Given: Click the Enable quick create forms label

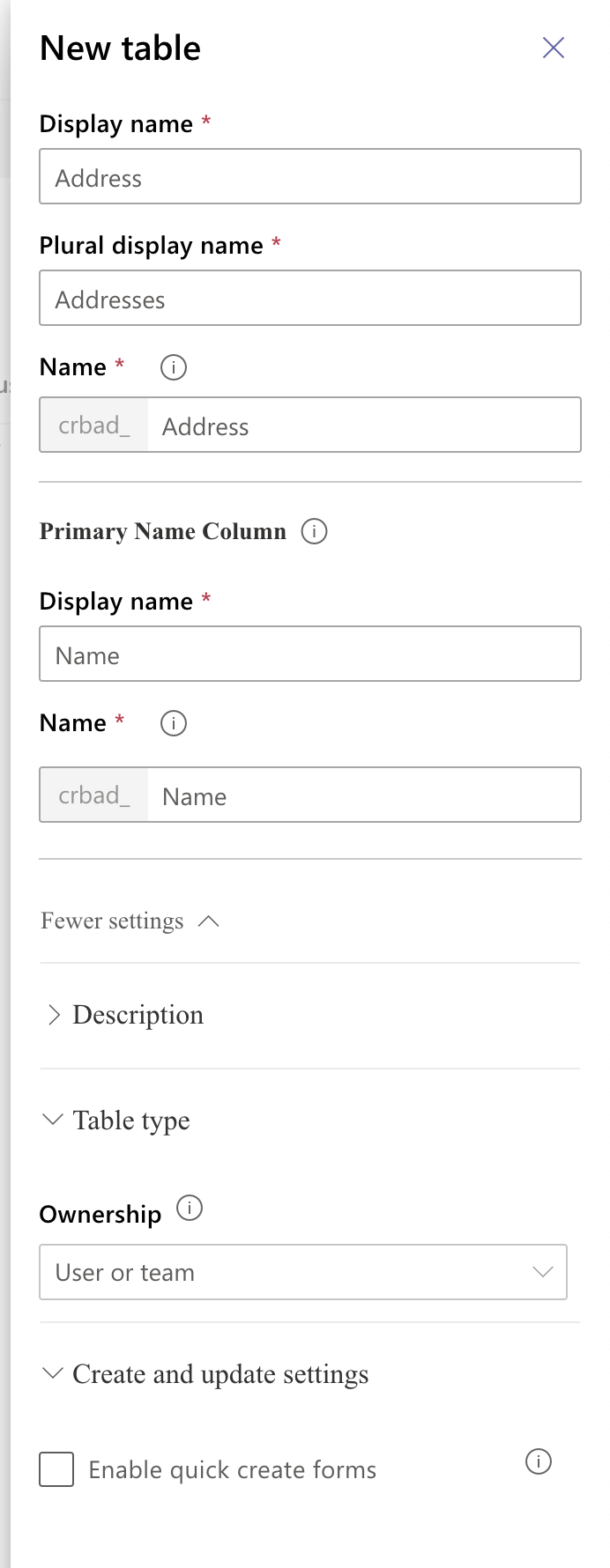Looking at the screenshot, I should click(233, 1470).
